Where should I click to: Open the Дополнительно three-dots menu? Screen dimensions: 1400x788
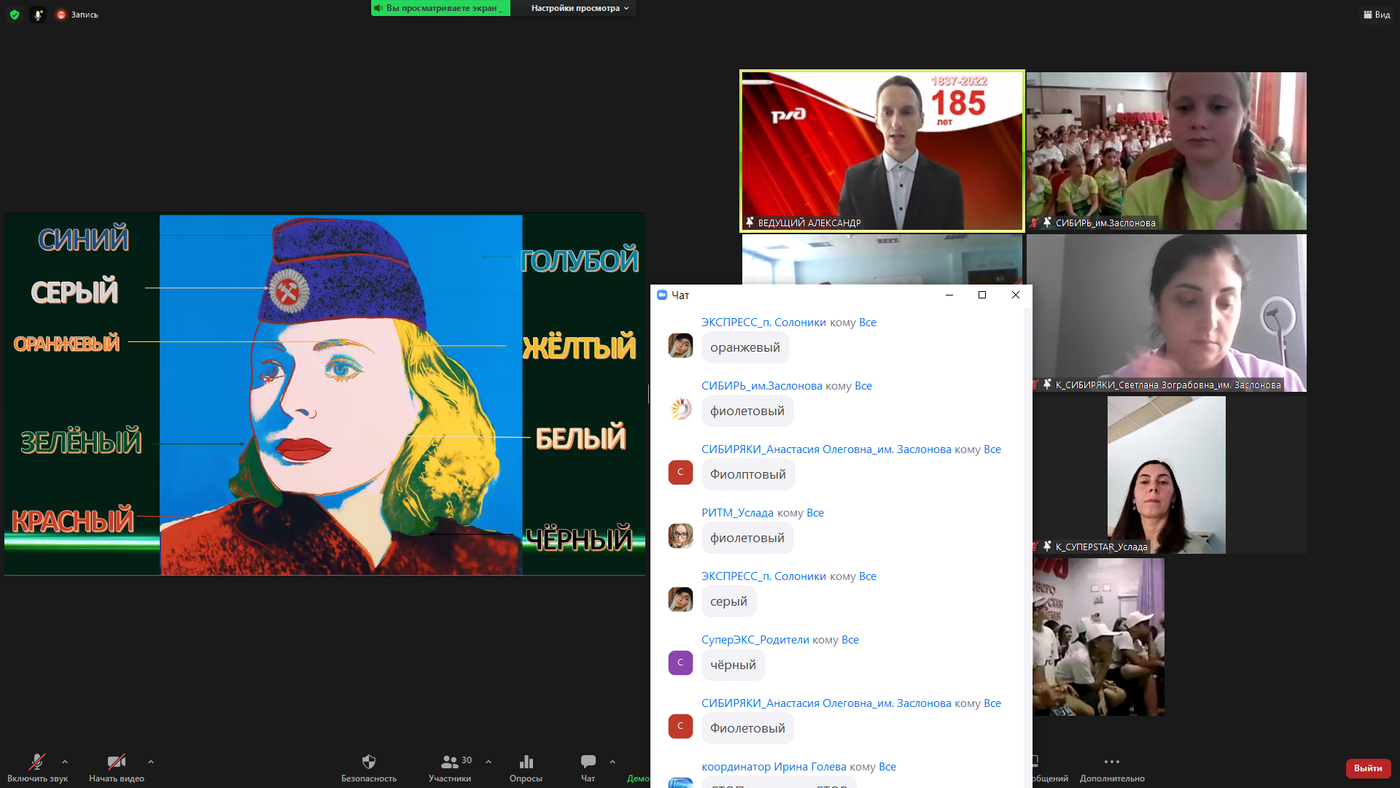tap(1112, 763)
